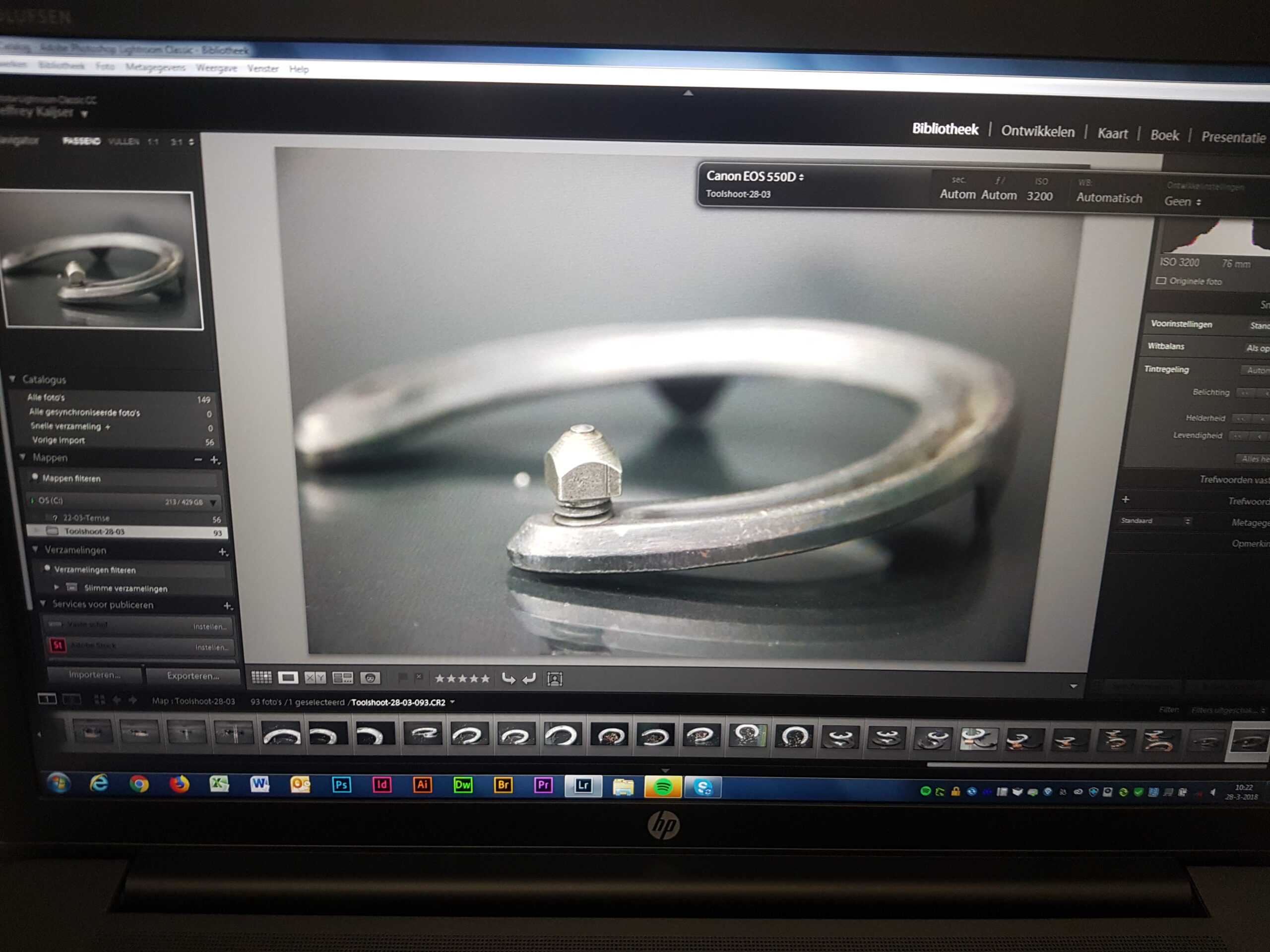
Task: Toggle the Originele foto checkbox
Action: pyautogui.click(x=1161, y=281)
